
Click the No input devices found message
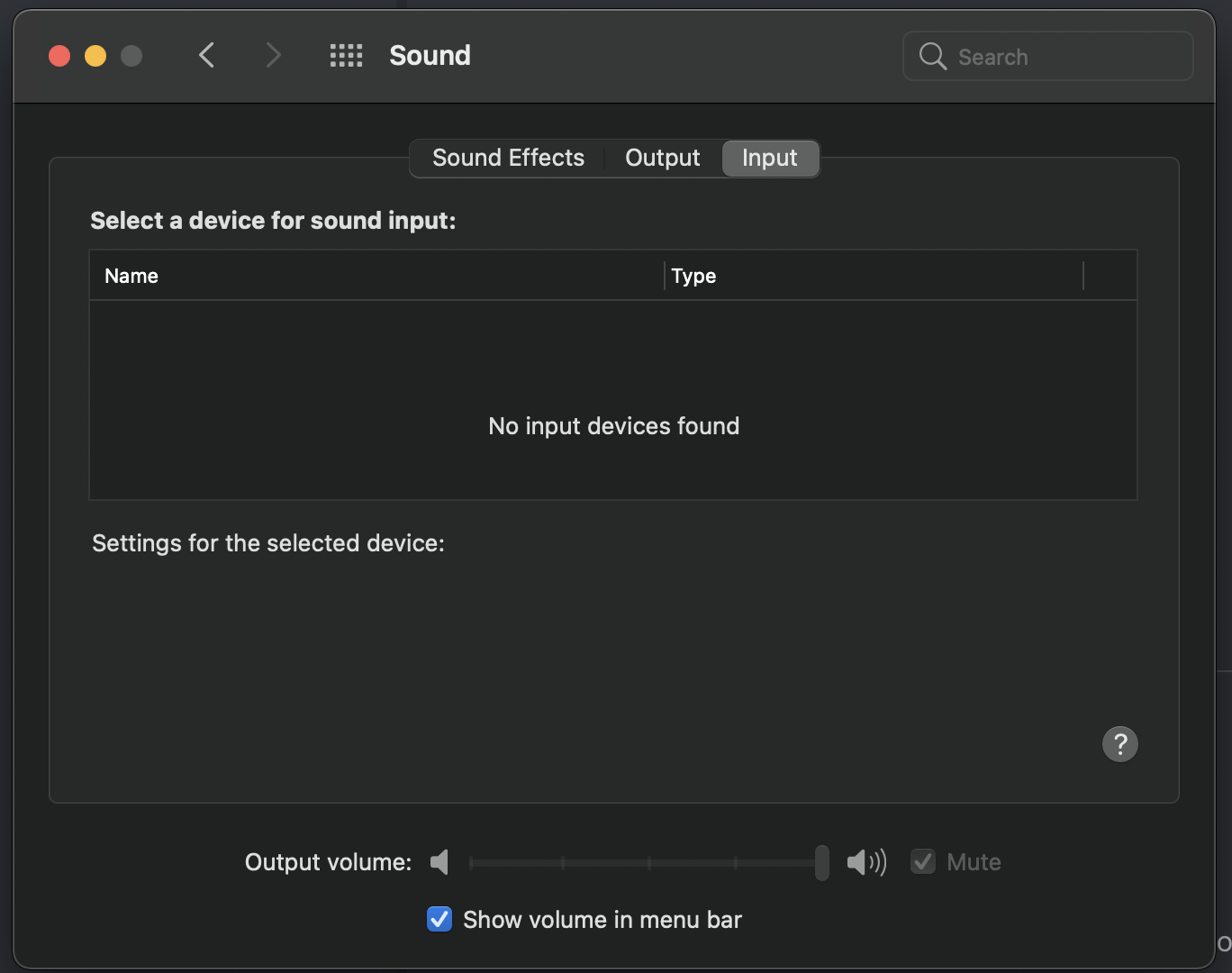[613, 425]
